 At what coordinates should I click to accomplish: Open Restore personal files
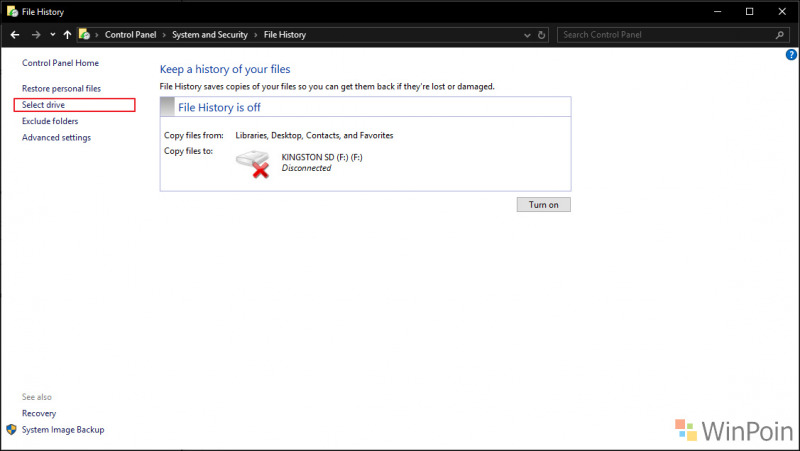(61, 88)
